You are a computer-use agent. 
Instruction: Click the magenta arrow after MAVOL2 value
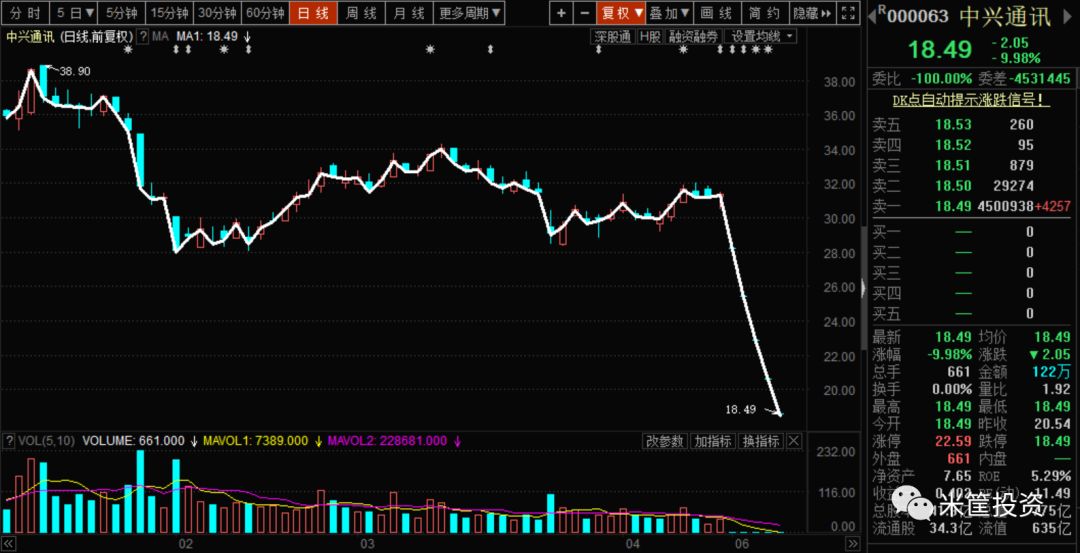pos(457,441)
